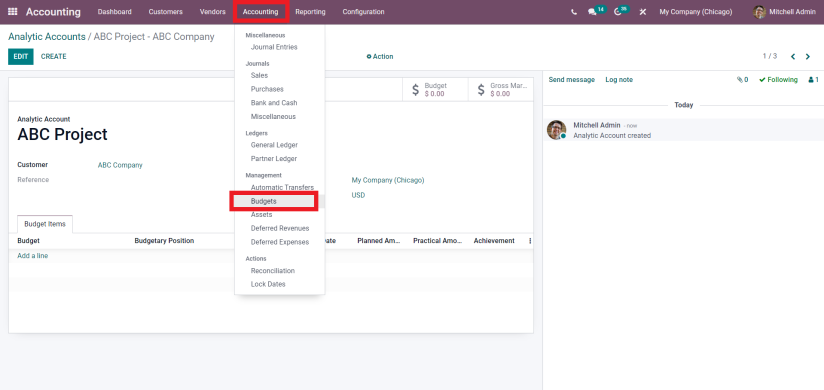Sort by Planned Amount column header

click(x=379, y=241)
